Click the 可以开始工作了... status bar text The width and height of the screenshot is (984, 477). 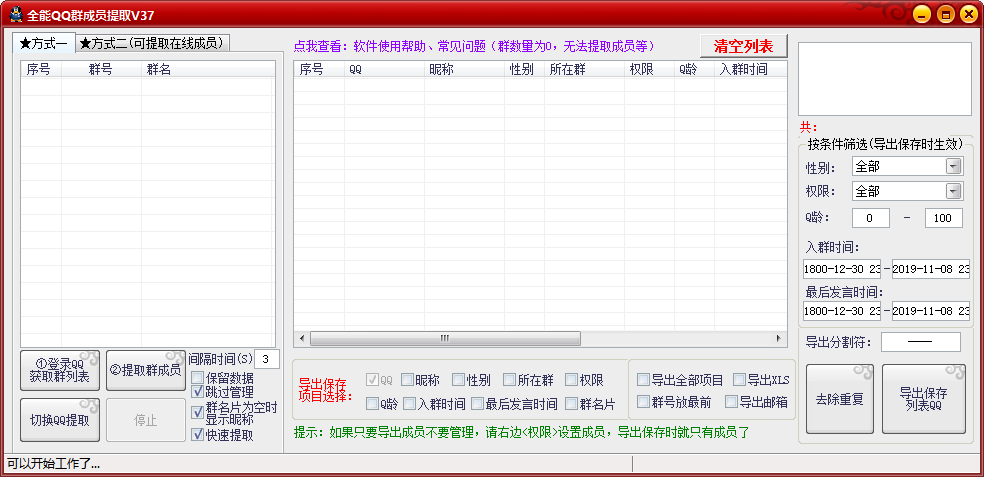pyautogui.click(x=53, y=464)
